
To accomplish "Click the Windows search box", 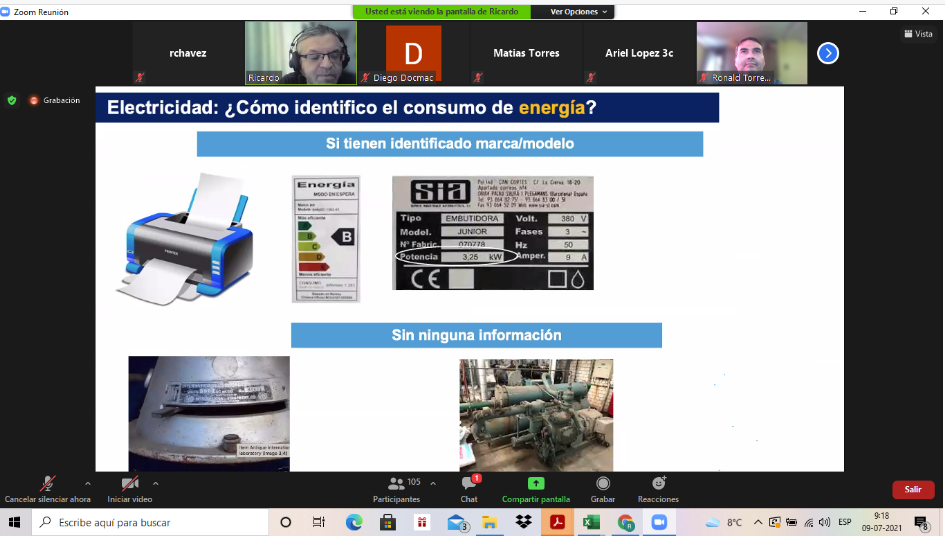I will click(x=150, y=522).
